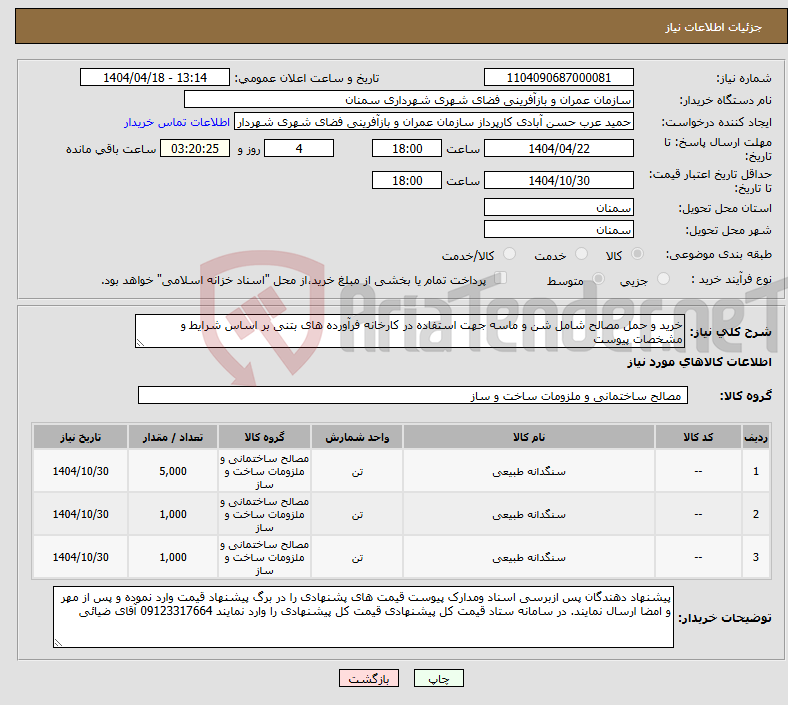
Task: Click the buyer organization name field
Action: click(x=409, y=99)
